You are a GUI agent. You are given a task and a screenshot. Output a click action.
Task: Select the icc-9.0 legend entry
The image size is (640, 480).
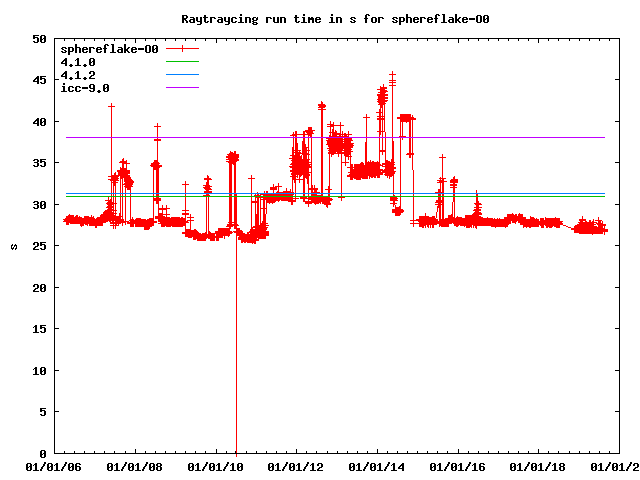click(x=85, y=88)
